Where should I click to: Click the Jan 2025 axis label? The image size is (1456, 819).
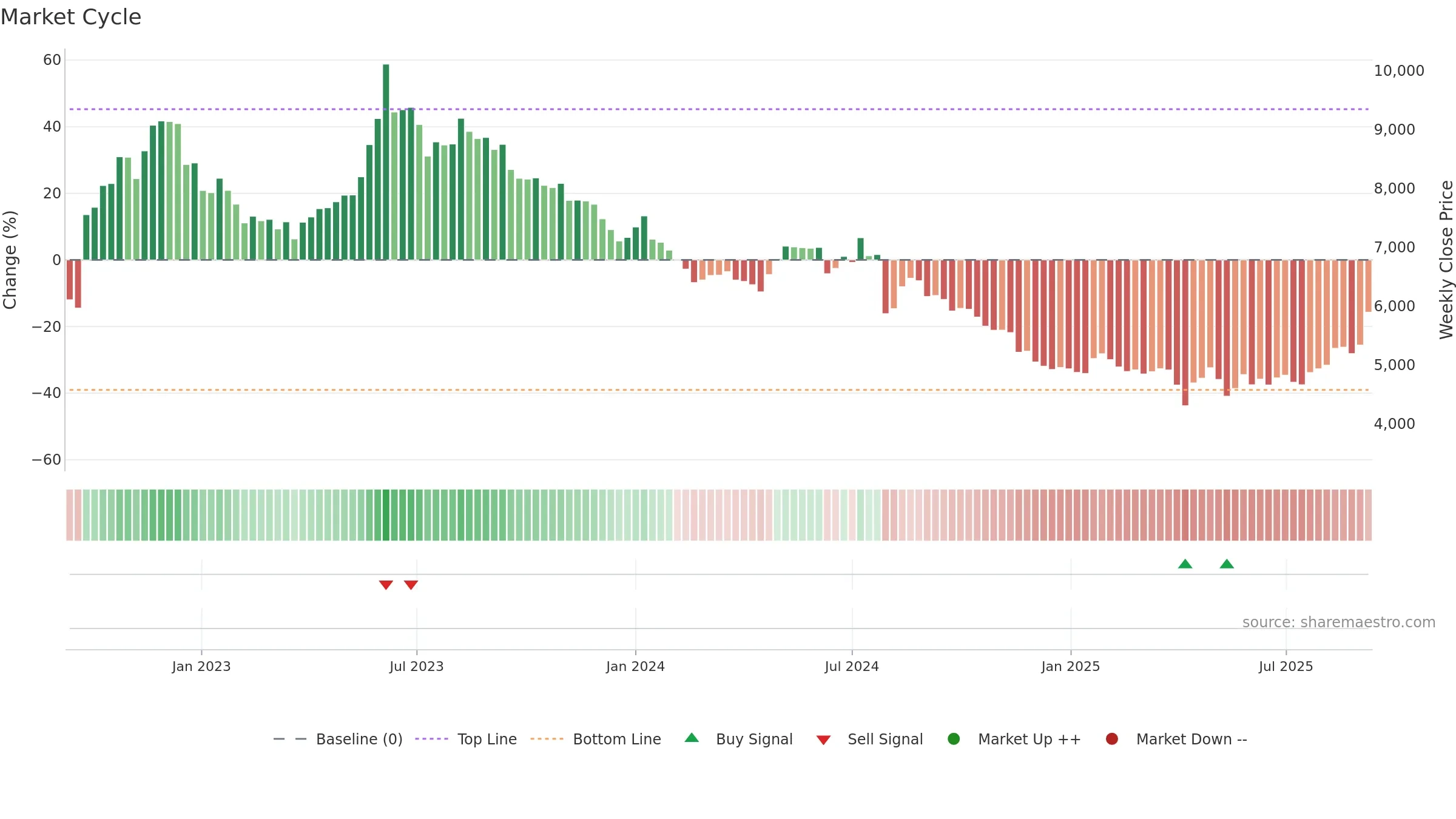click(x=1071, y=666)
